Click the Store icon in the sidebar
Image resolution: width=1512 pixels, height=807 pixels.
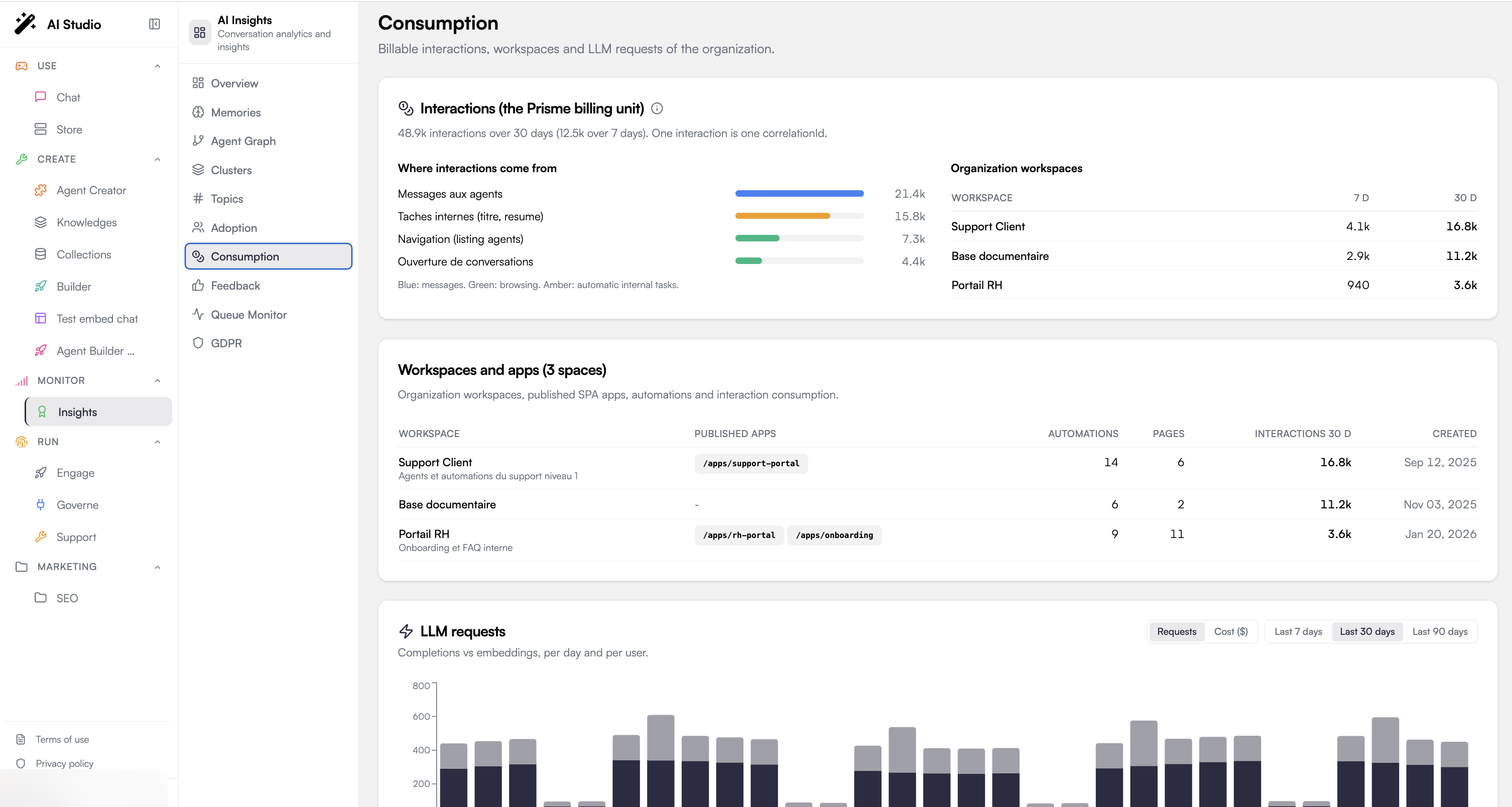[x=41, y=129]
